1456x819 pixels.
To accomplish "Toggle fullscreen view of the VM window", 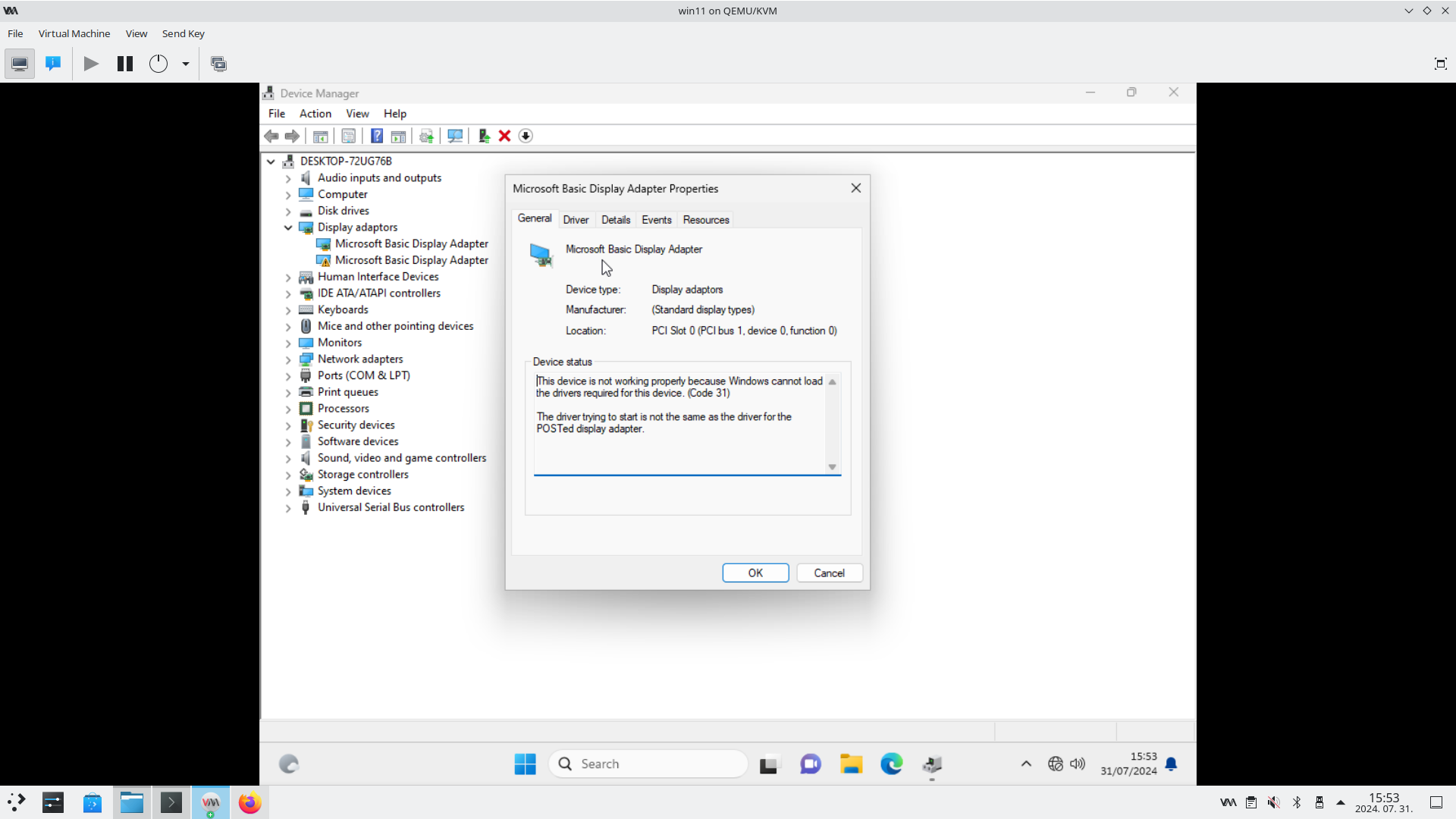I will coord(1440,64).
